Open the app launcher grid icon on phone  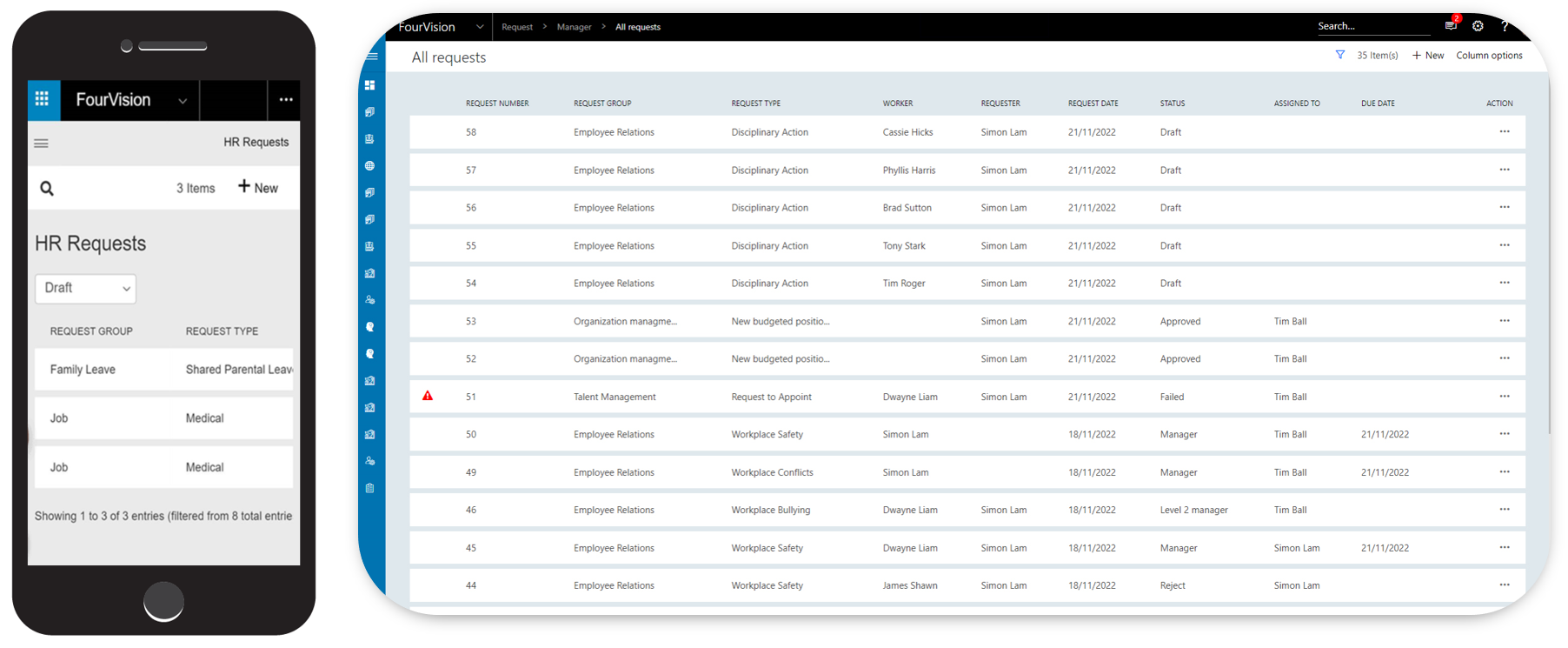(x=42, y=99)
